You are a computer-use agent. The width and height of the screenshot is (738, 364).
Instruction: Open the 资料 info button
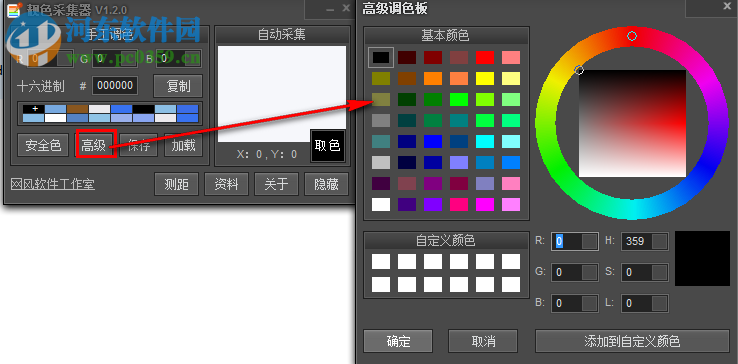(226, 184)
